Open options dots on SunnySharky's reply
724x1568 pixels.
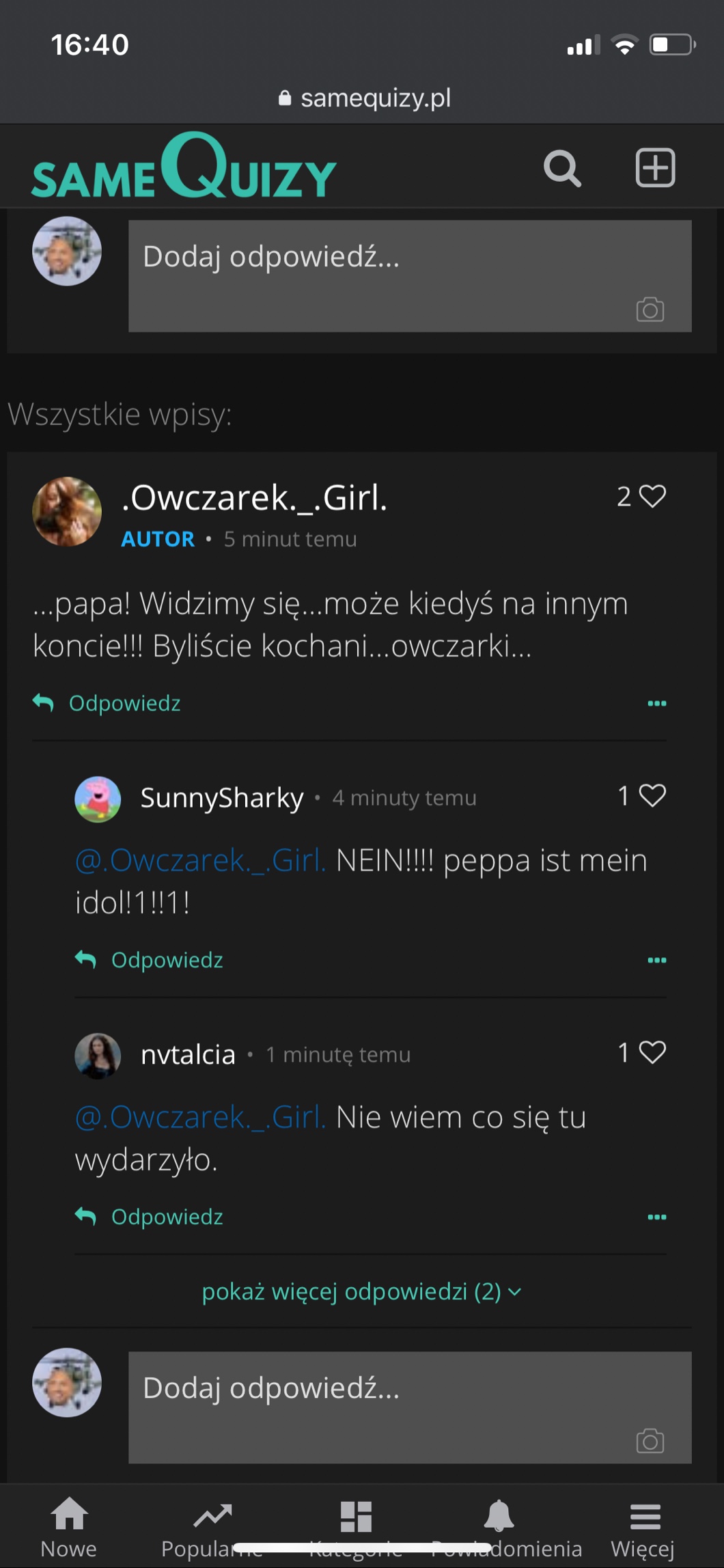(x=656, y=960)
